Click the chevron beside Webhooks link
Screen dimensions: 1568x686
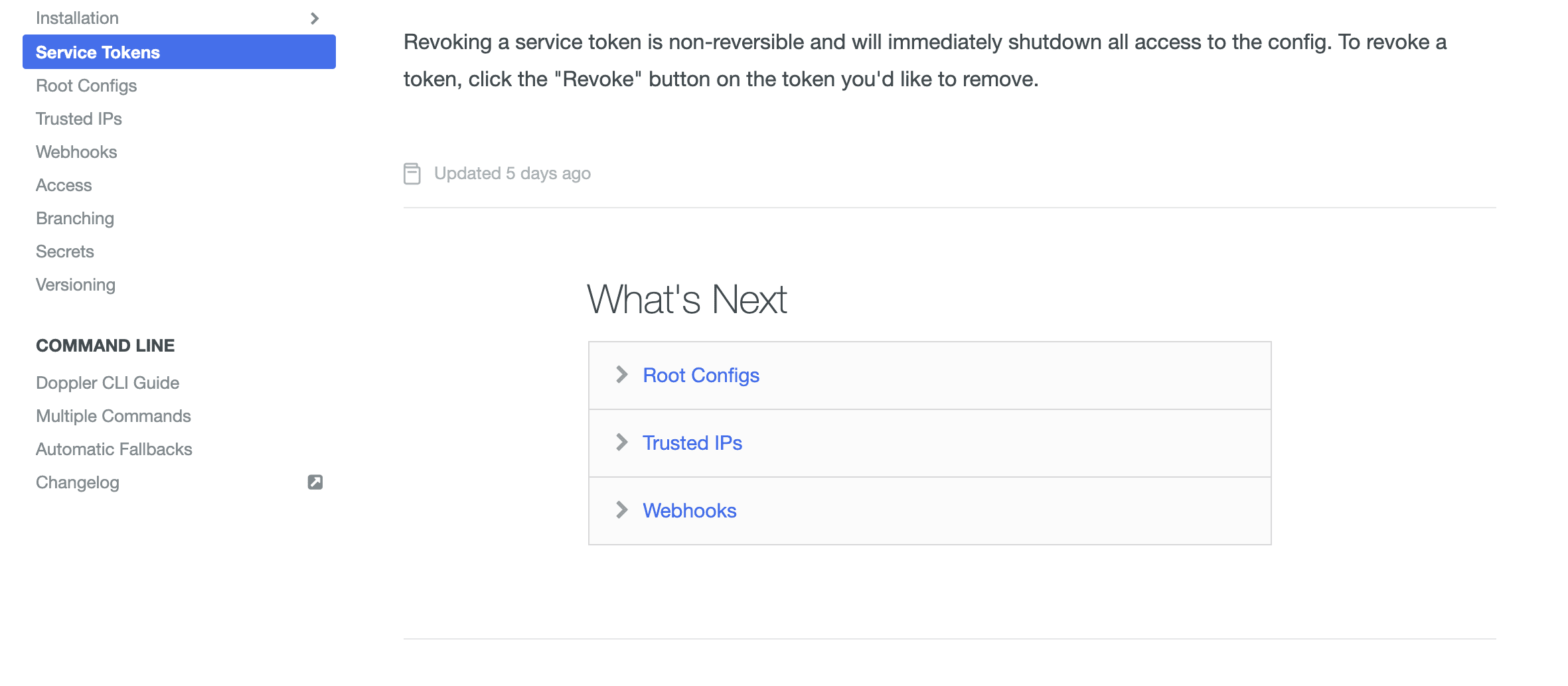621,510
